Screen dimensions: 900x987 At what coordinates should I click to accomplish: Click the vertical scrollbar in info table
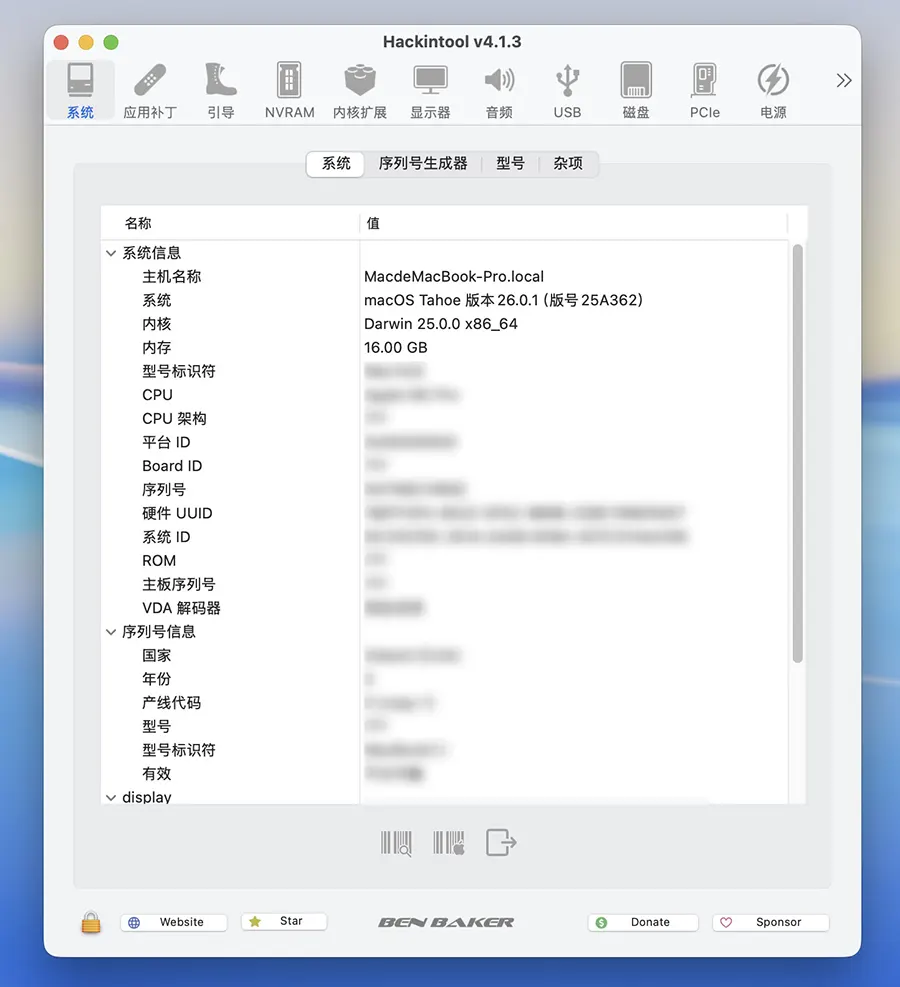pos(797,450)
